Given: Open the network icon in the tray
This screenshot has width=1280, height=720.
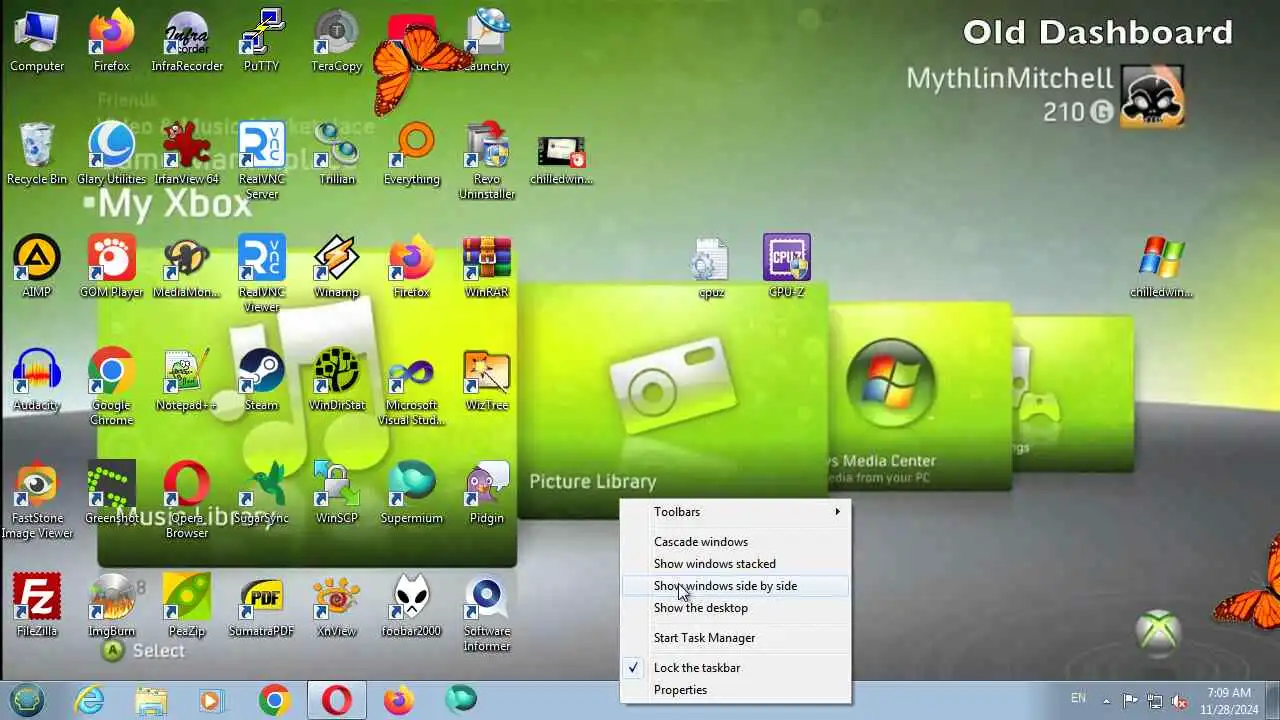Looking at the screenshot, I should click(1155, 701).
